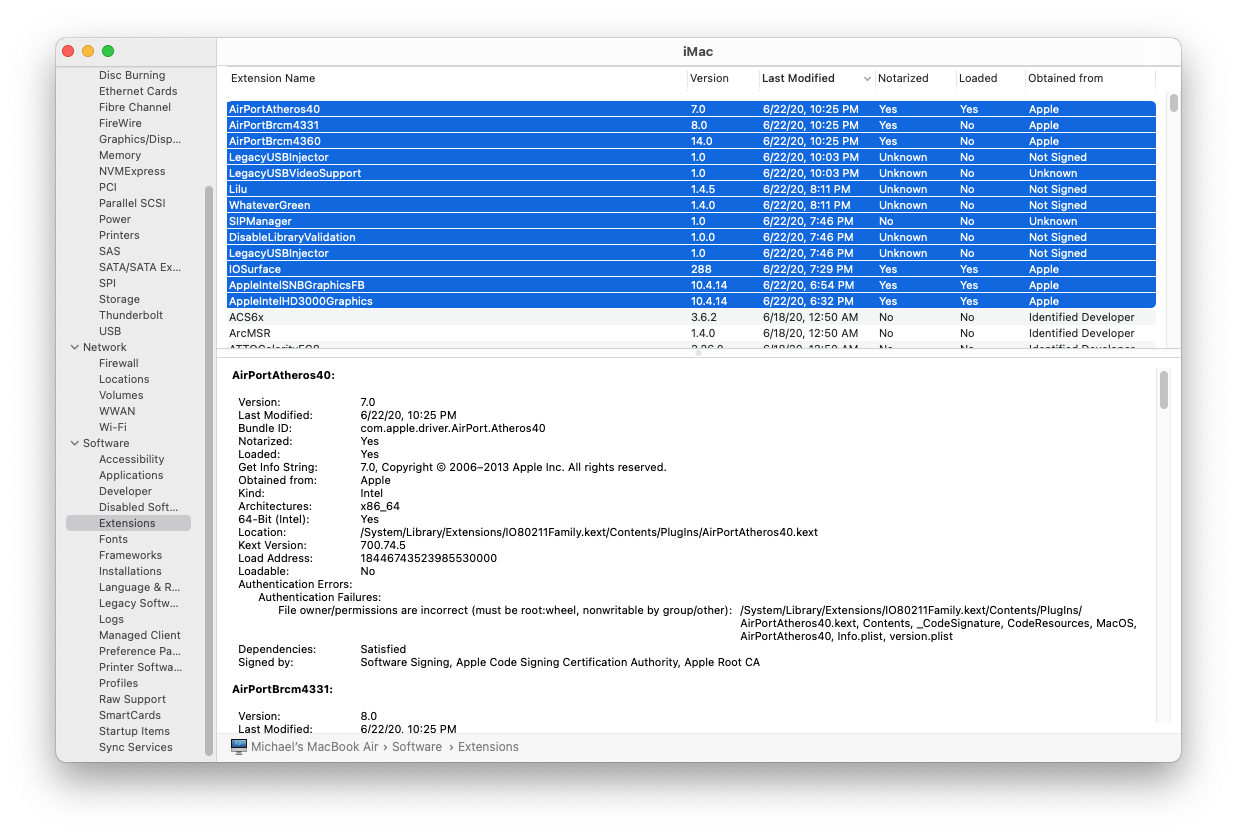The height and width of the screenshot is (836, 1237).
Task: Click the details pane vertical scrollbar
Action: click(1164, 390)
